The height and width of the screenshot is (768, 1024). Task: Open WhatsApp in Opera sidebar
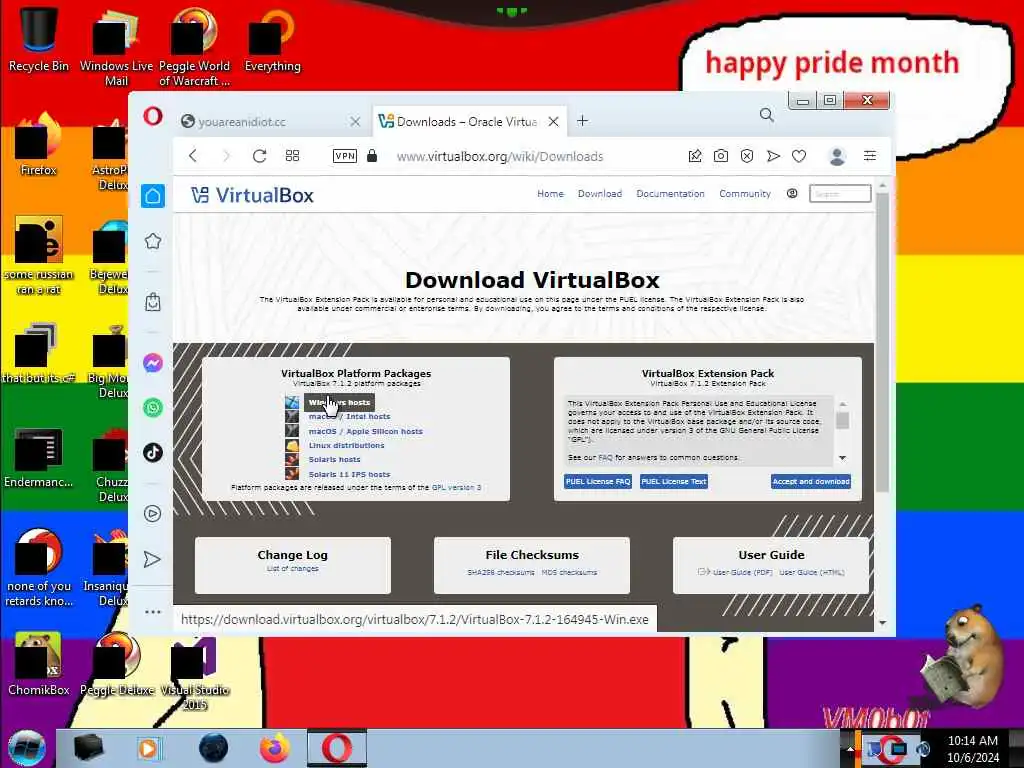click(x=153, y=408)
